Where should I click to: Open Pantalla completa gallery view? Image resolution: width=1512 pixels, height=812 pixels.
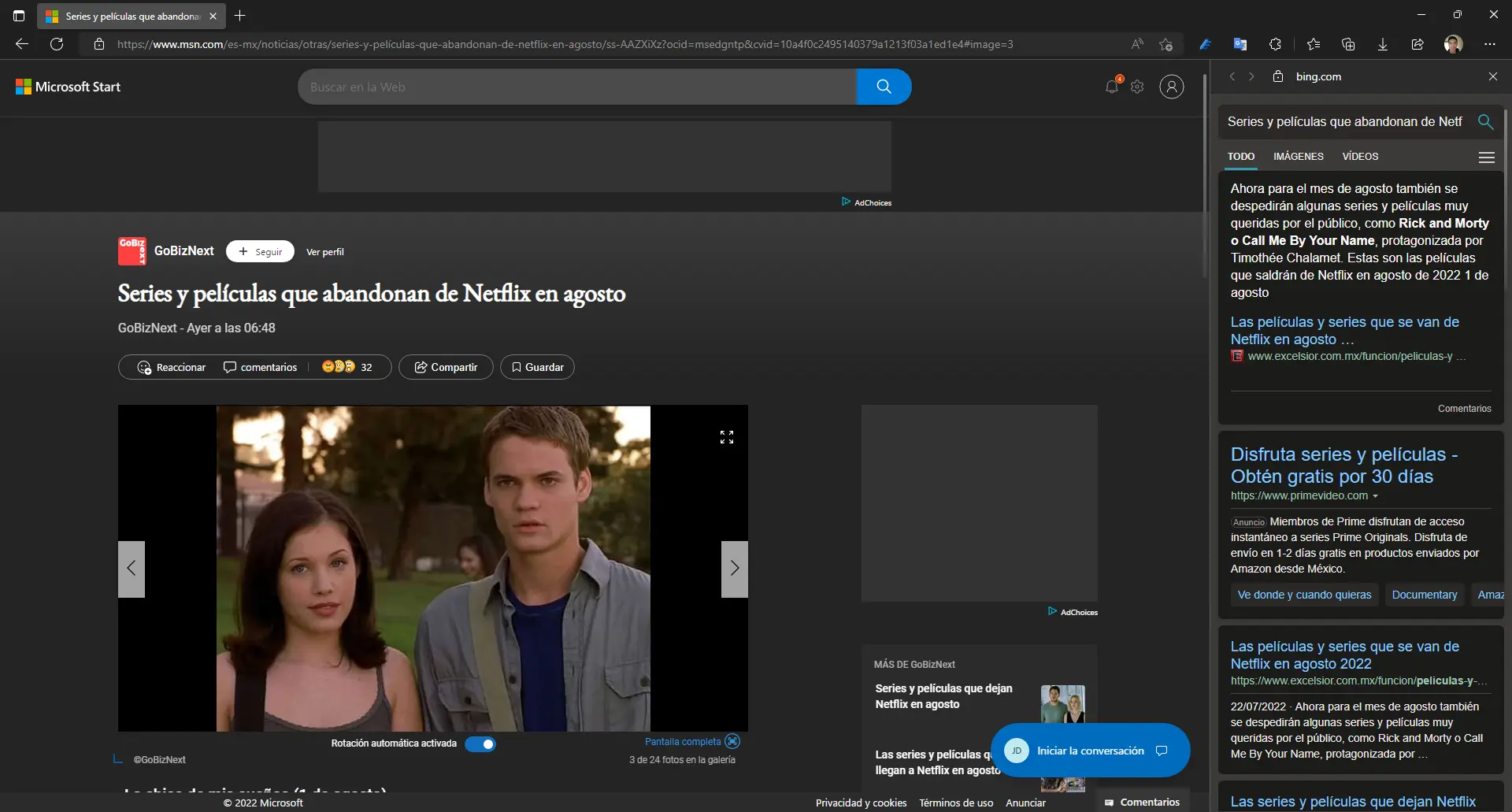(692, 741)
